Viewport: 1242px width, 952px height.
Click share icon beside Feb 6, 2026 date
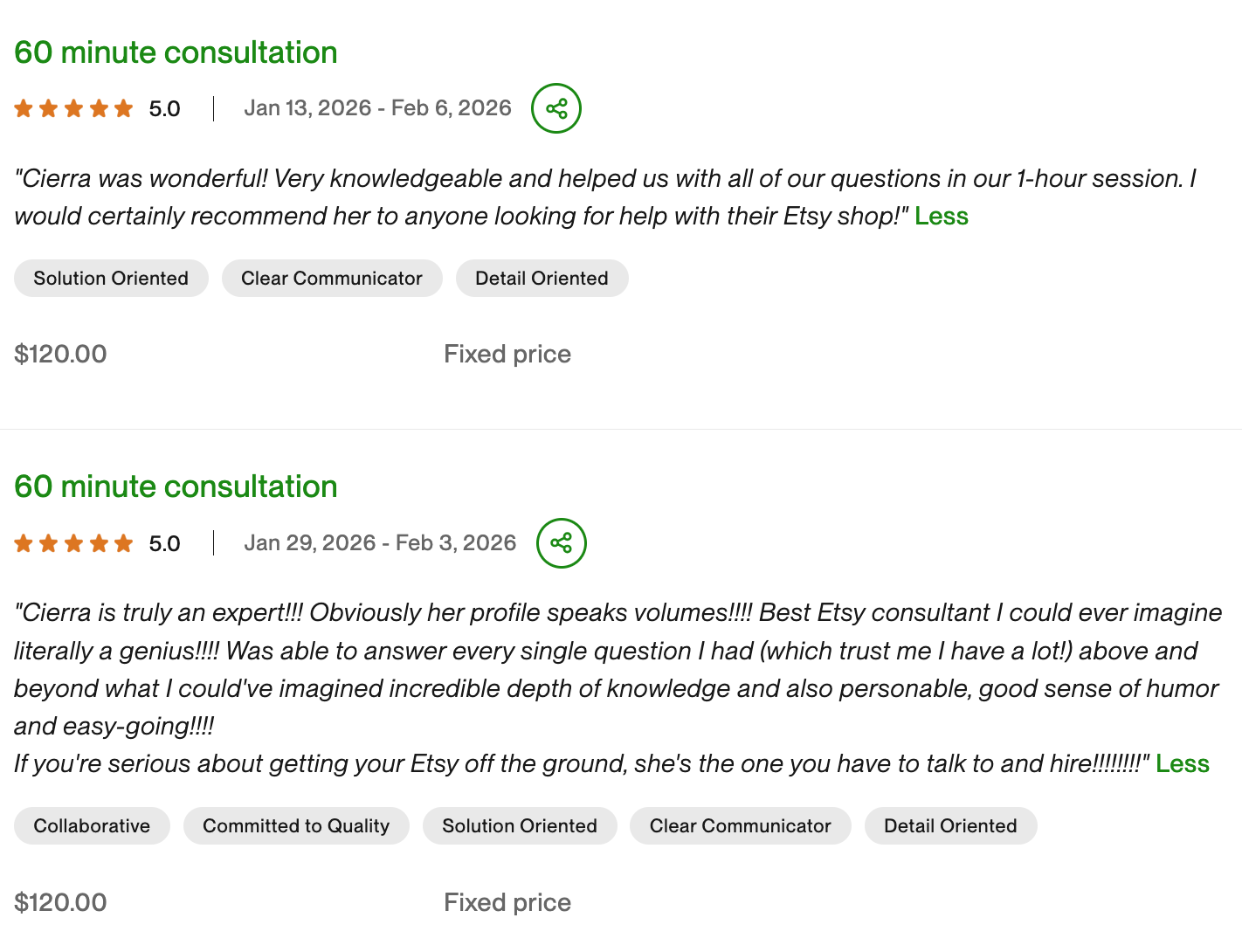pyautogui.click(x=556, y=108)
